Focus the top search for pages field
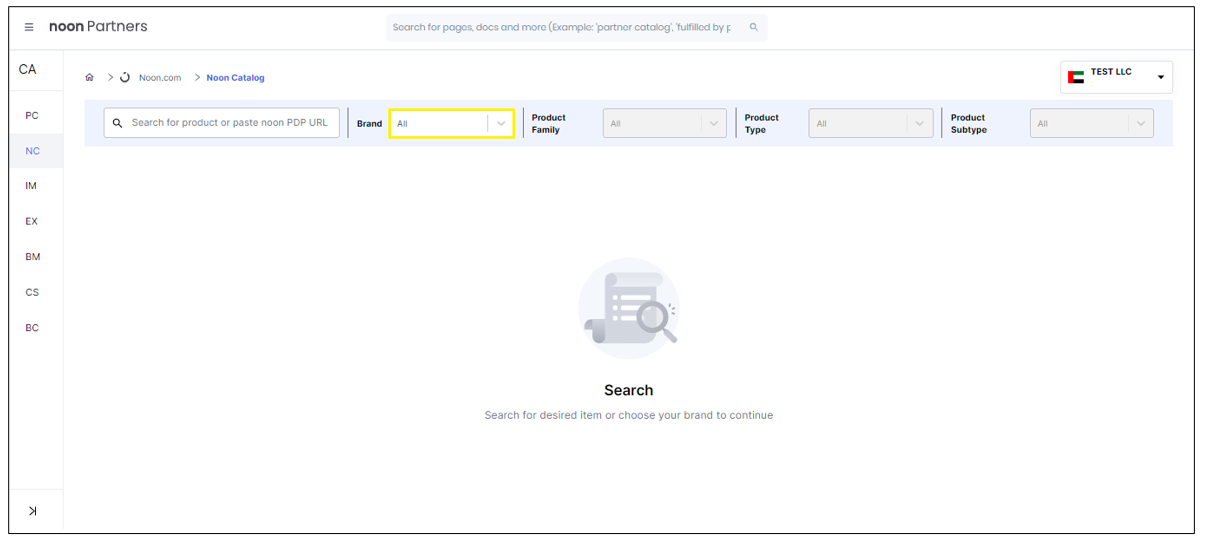 click(x=576, y=27)
